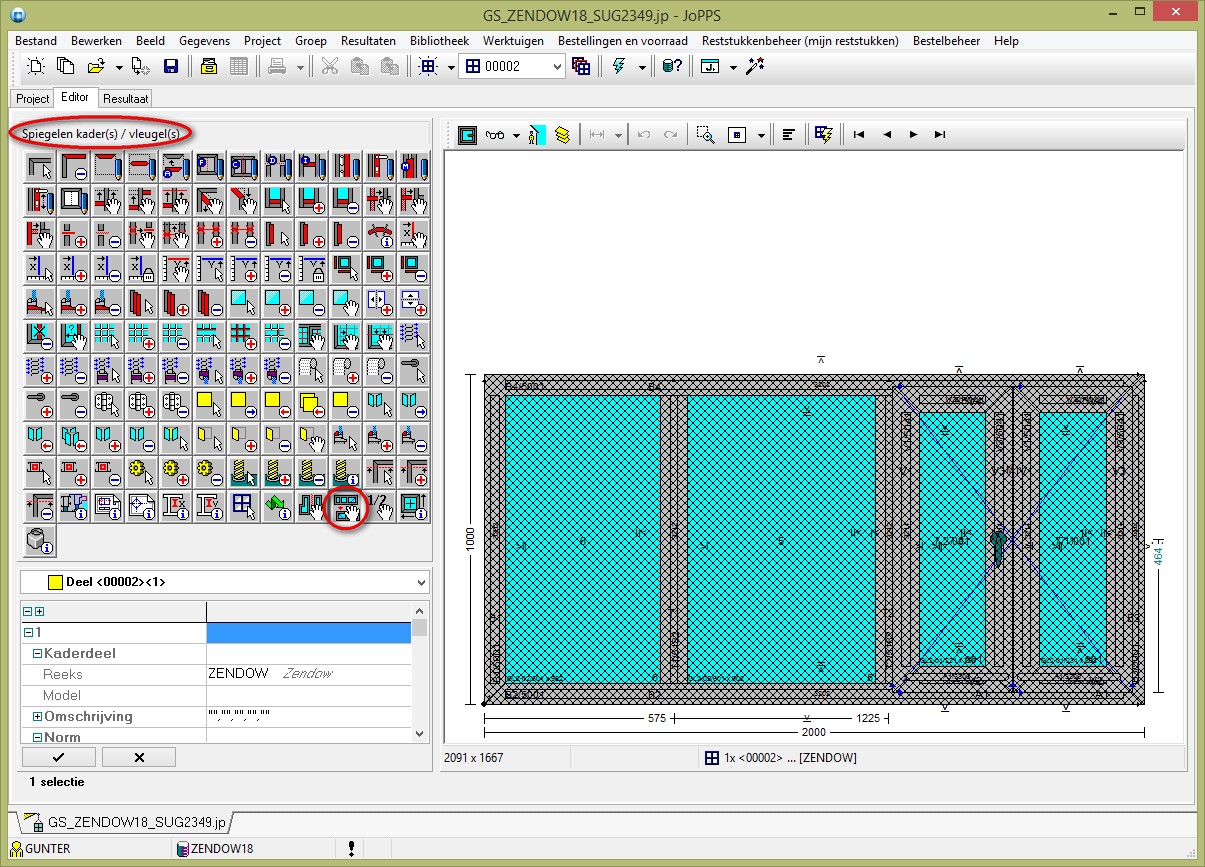Click the X cancel button
Screen dimensions: 1205x867
[x=139, y=757]
